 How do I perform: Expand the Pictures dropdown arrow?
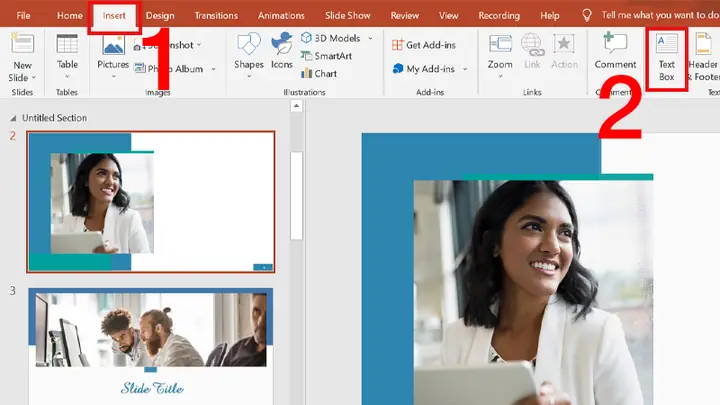pos(113,76)
